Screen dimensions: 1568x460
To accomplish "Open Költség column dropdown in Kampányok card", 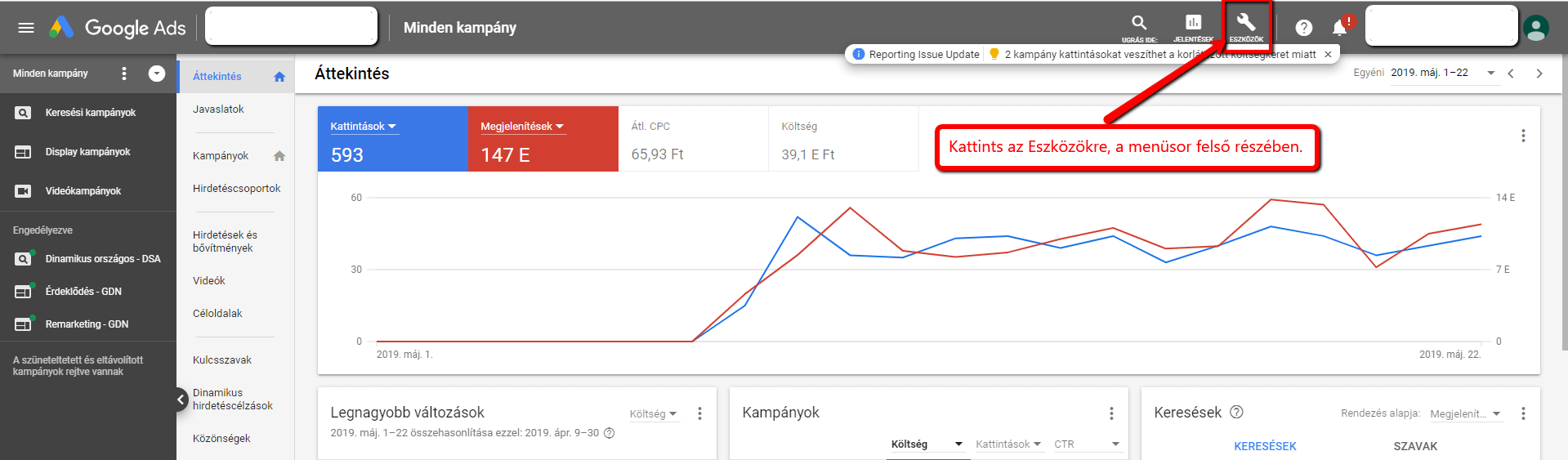I will tap(927, 444).
